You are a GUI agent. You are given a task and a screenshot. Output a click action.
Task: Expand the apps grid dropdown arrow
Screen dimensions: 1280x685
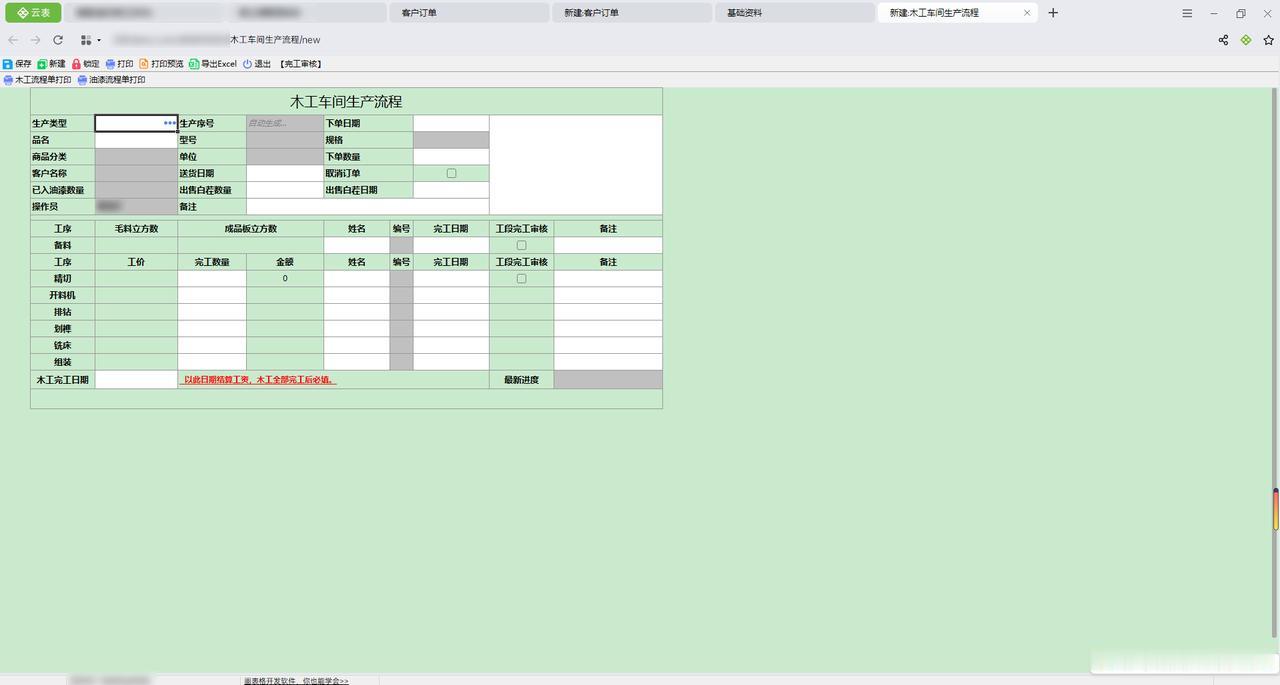point(99,40)
